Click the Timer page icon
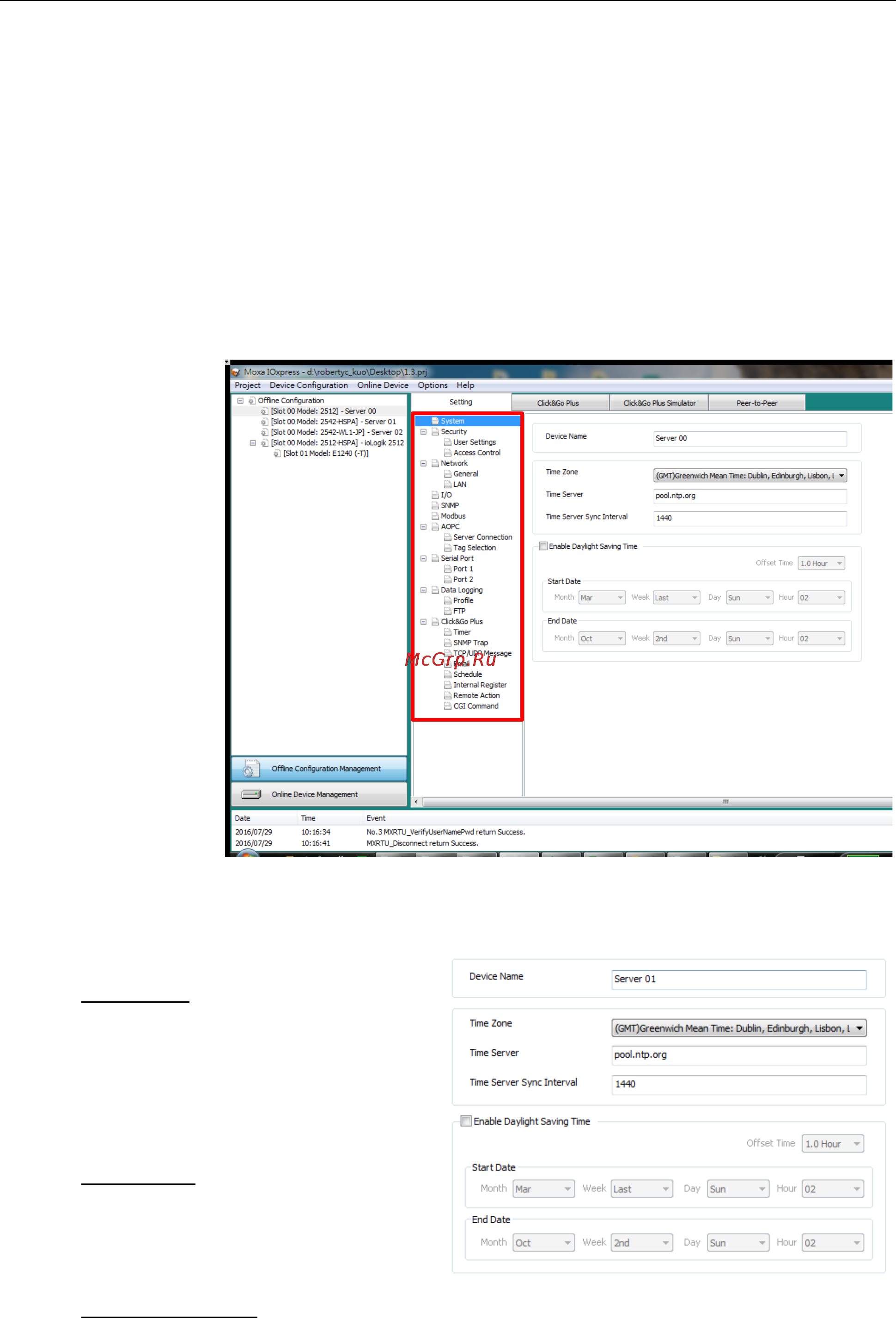Screen dimensions: 896x1318 (x=448, y=632)
